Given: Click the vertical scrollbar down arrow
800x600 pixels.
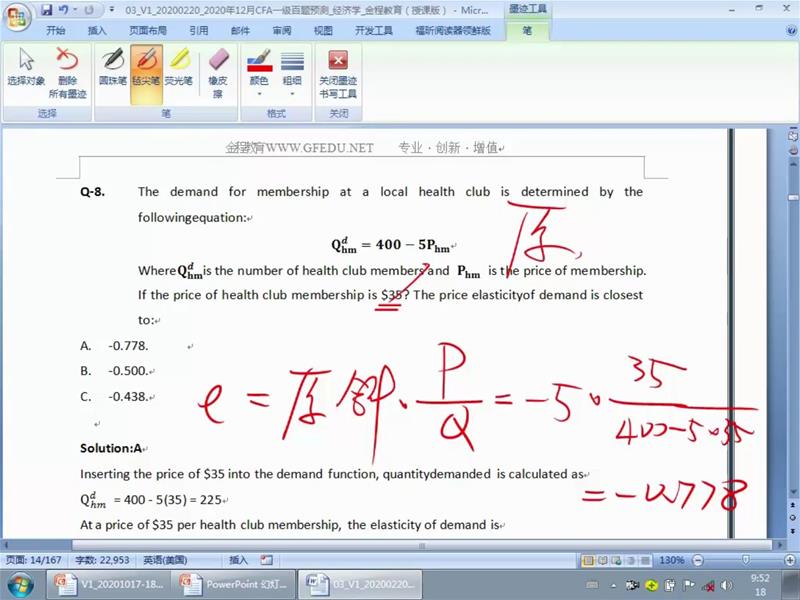Looking at the screenshot, I should [x=793, y=493].
